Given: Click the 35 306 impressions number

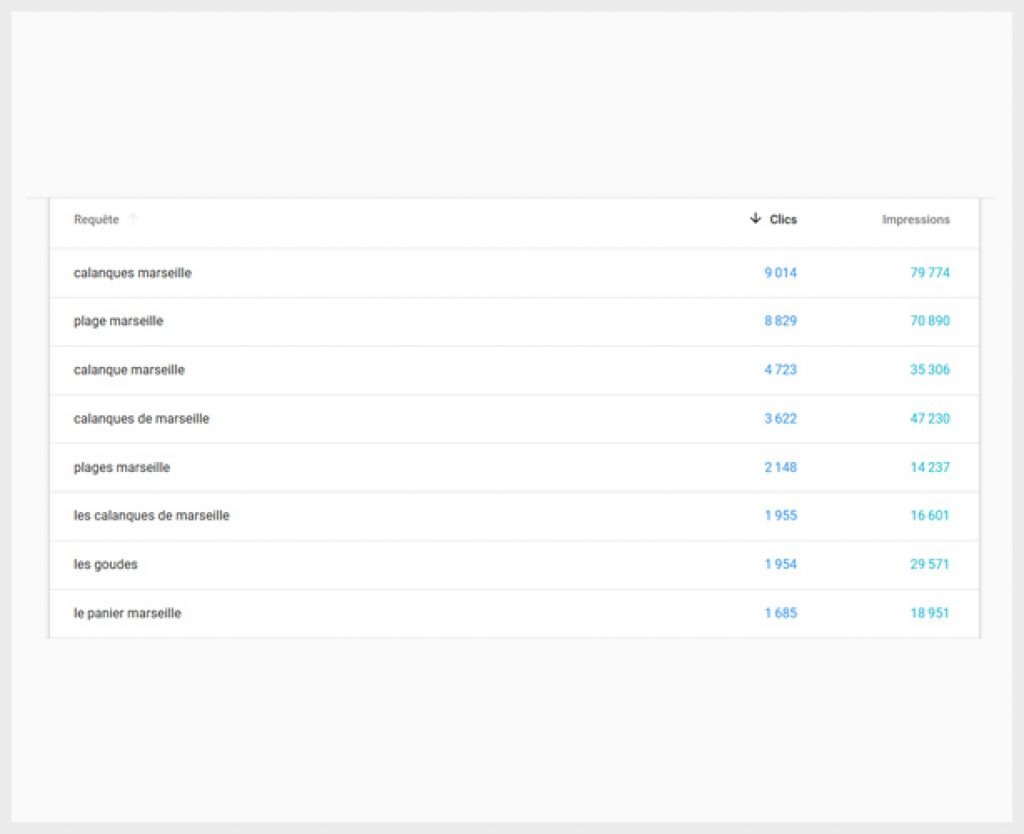Looking at the screenshot, I should click(x=929, y=370).
